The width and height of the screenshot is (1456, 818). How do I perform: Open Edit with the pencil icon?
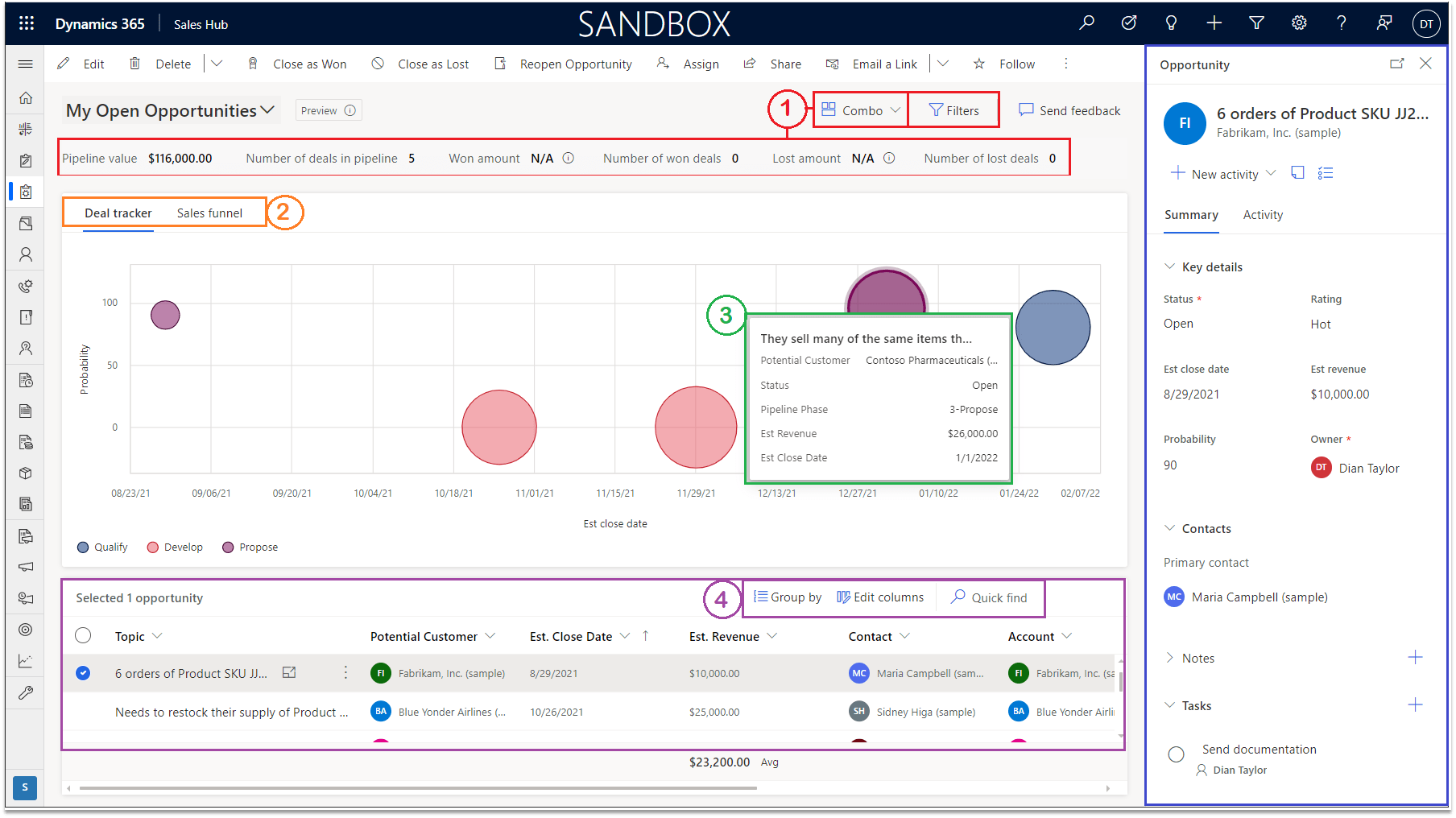click(64, 64)
